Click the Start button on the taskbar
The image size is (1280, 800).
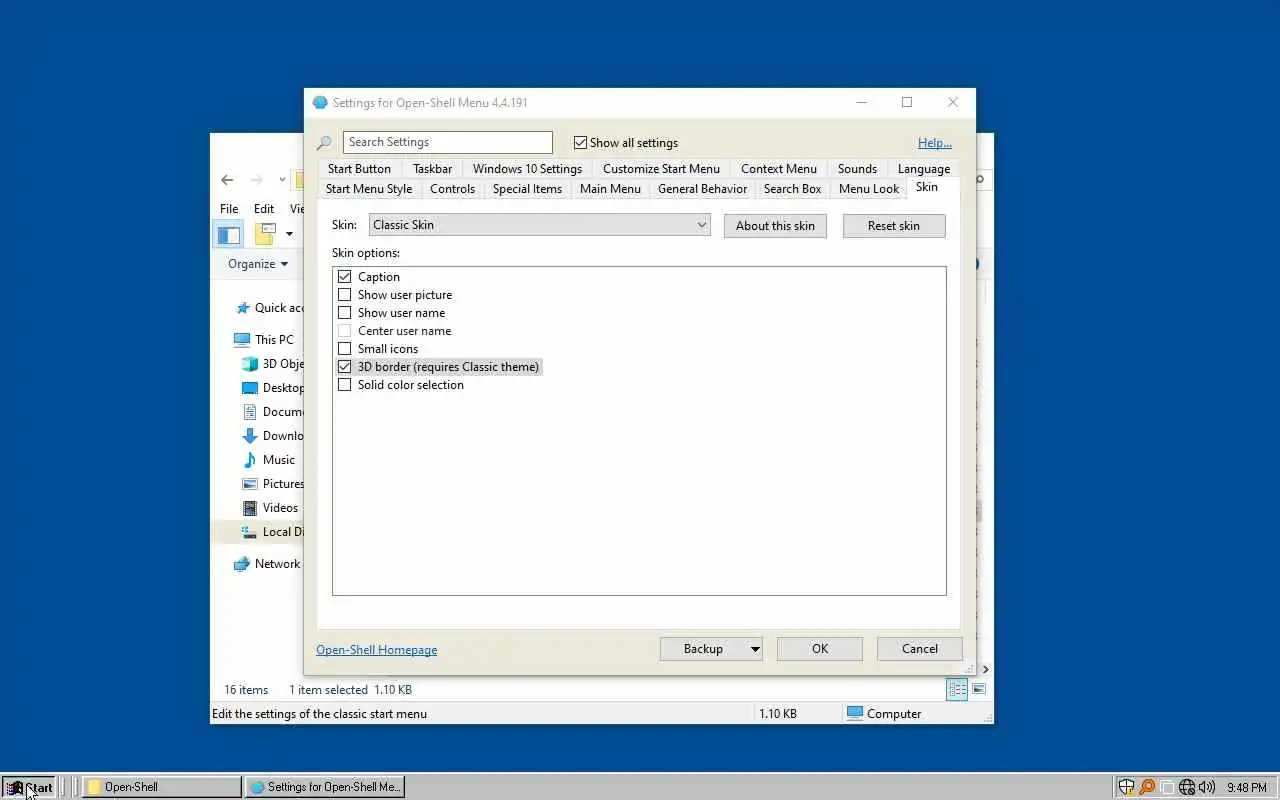pos(29,787)
